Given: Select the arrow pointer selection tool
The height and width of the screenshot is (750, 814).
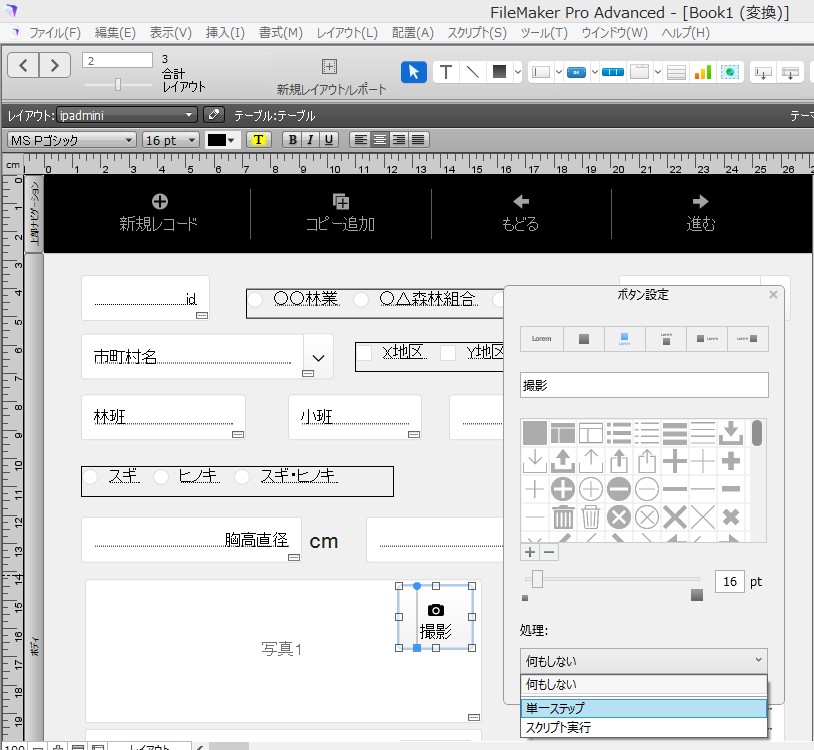Looking at the screenshot, I should pyautogui.click(x=414, y=72).
